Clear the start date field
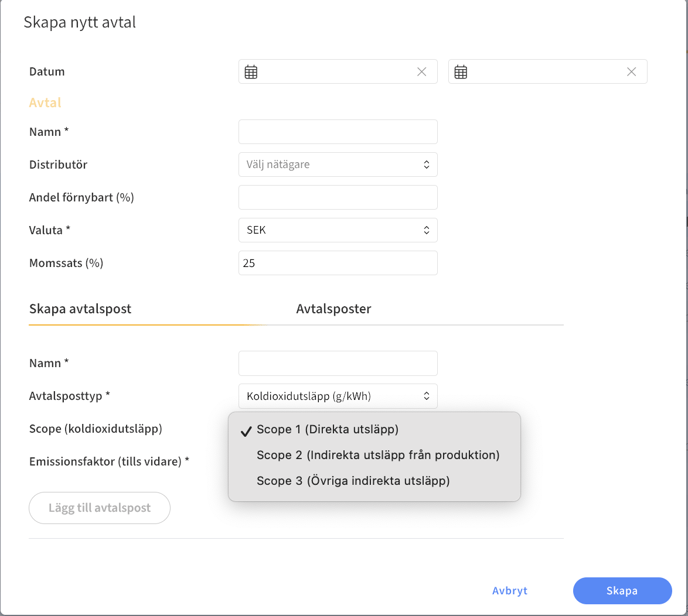Image resolution: width=688 pixels, height=616 pixels. click(422, 72)
